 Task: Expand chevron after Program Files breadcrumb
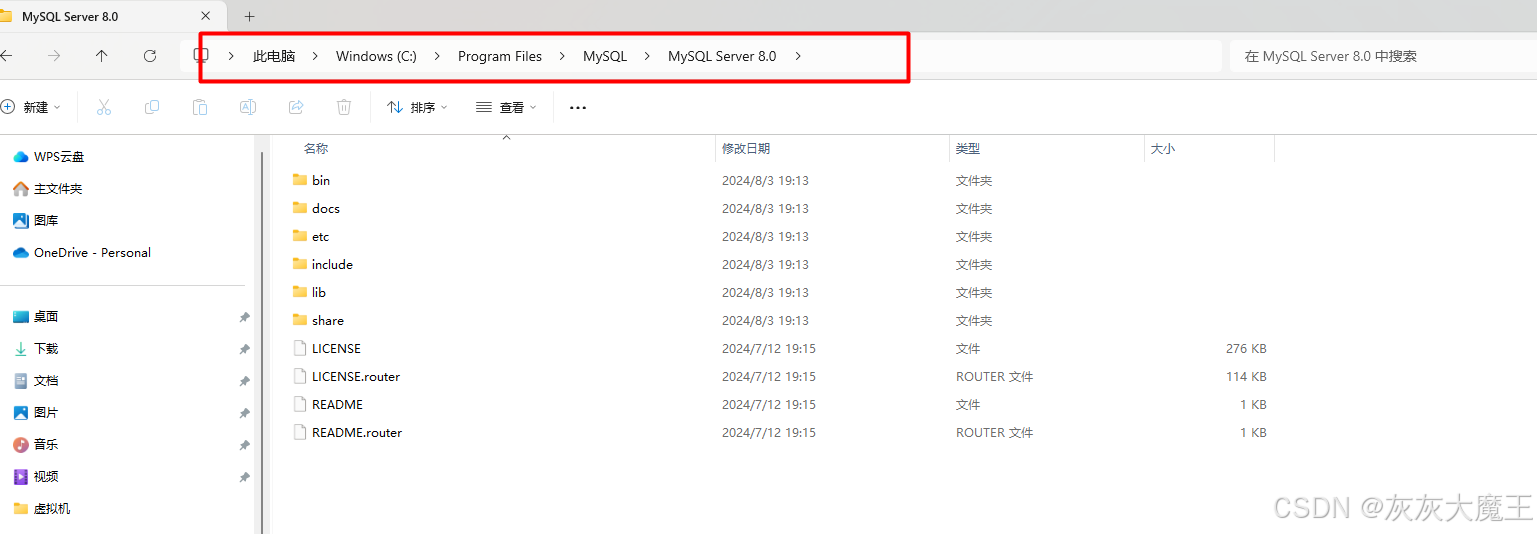tap(563, 56)
